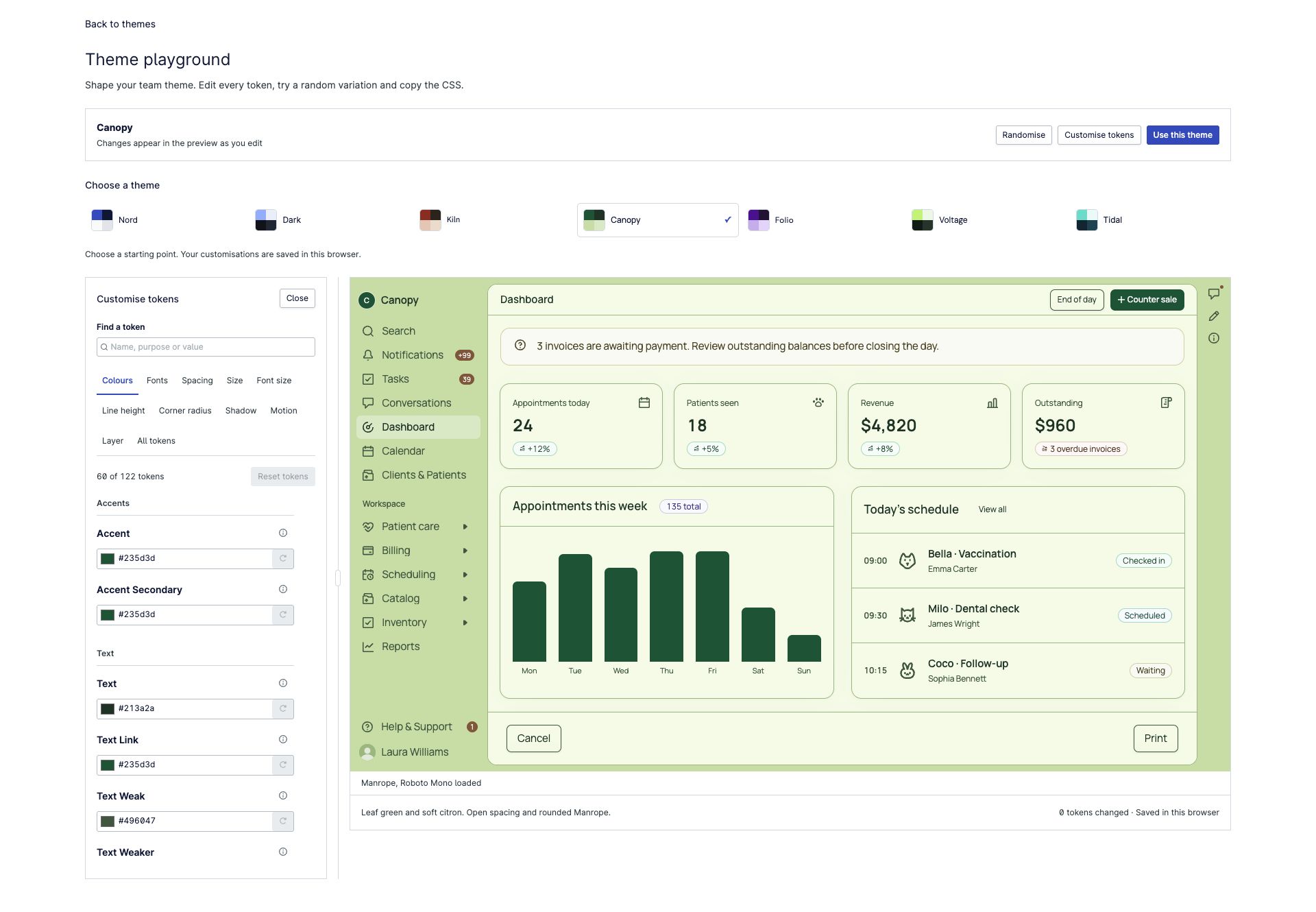Reset the Text Link token value icon
The image size is (1316, 912).
(x=283, y=765)
